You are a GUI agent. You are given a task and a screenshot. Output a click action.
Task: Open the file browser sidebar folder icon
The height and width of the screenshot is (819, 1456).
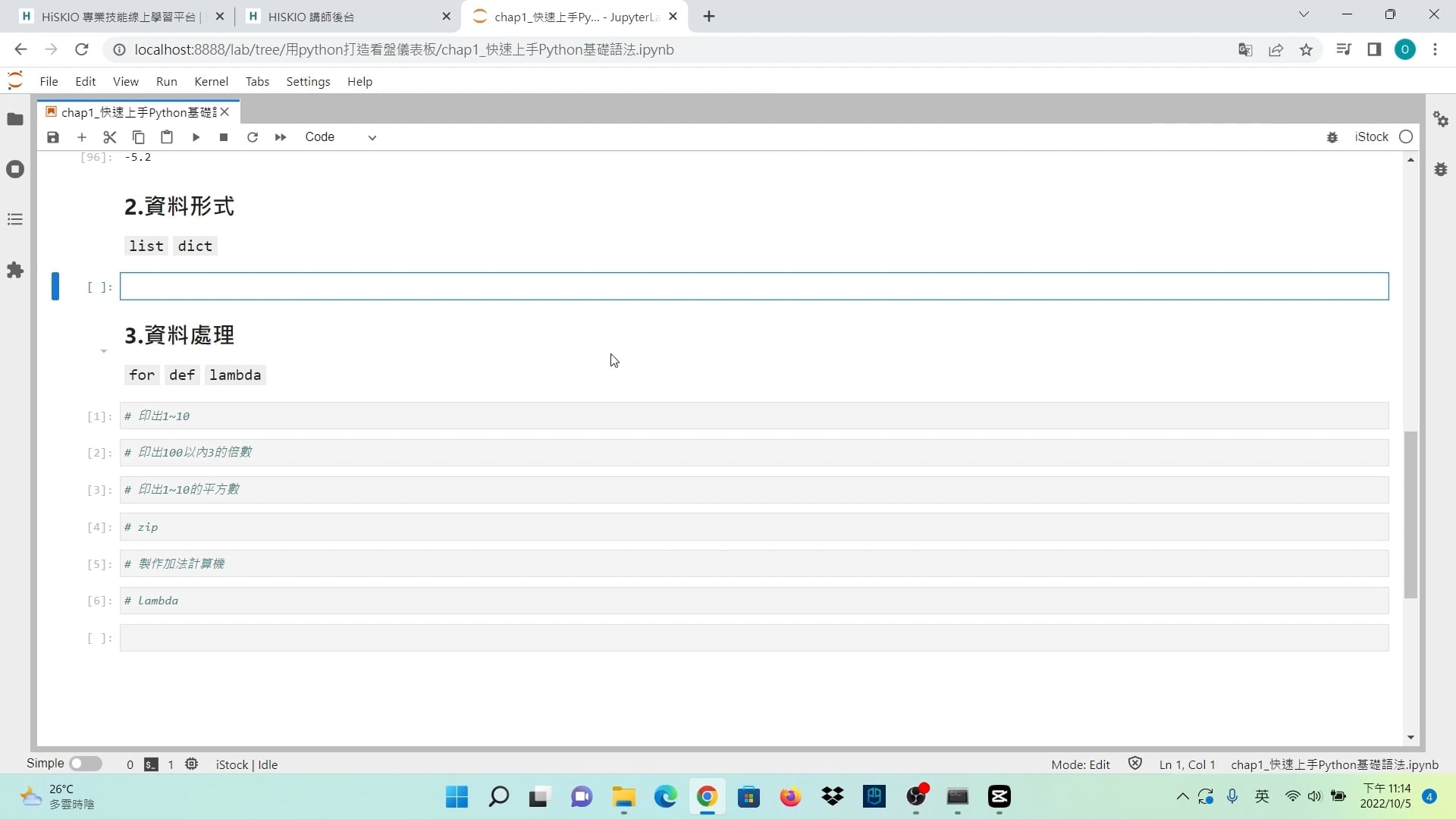click(15, 119)
